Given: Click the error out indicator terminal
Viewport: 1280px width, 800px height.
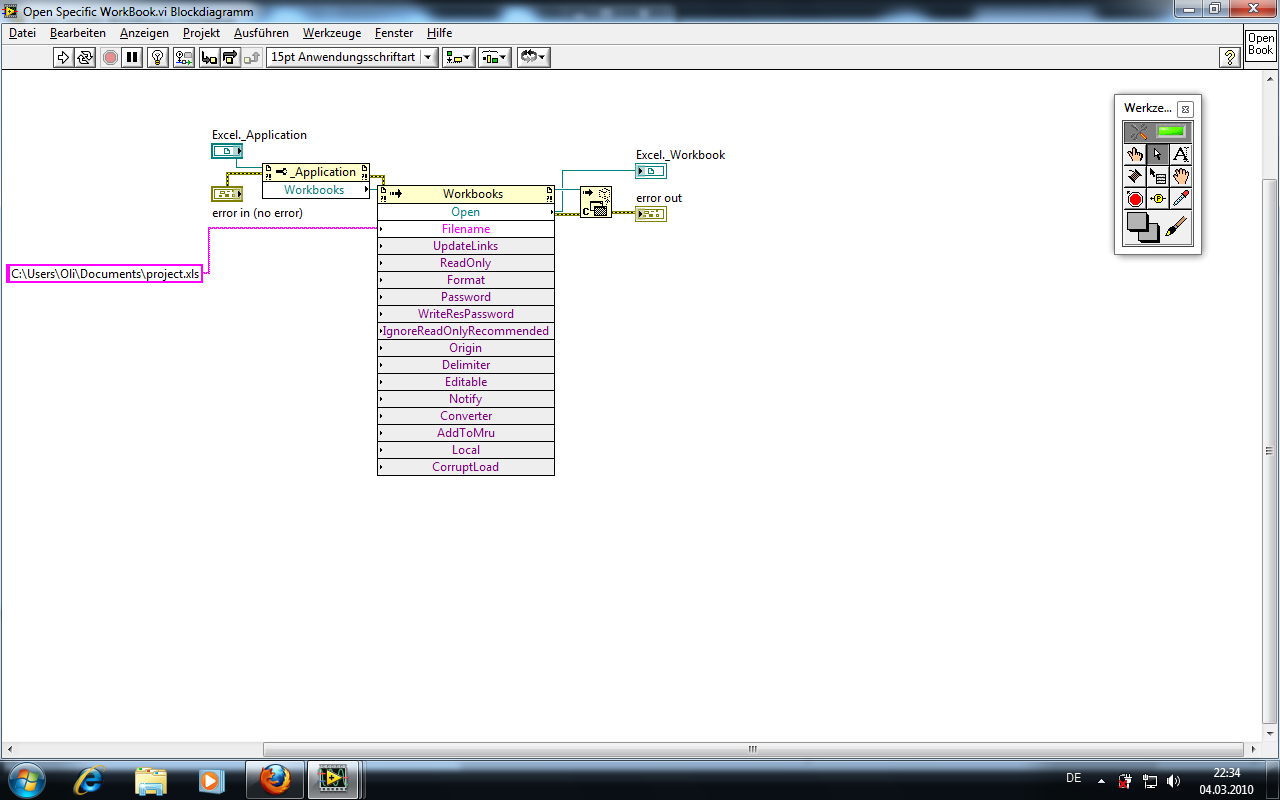Looking at the screenshot, I should click(651, 214).
